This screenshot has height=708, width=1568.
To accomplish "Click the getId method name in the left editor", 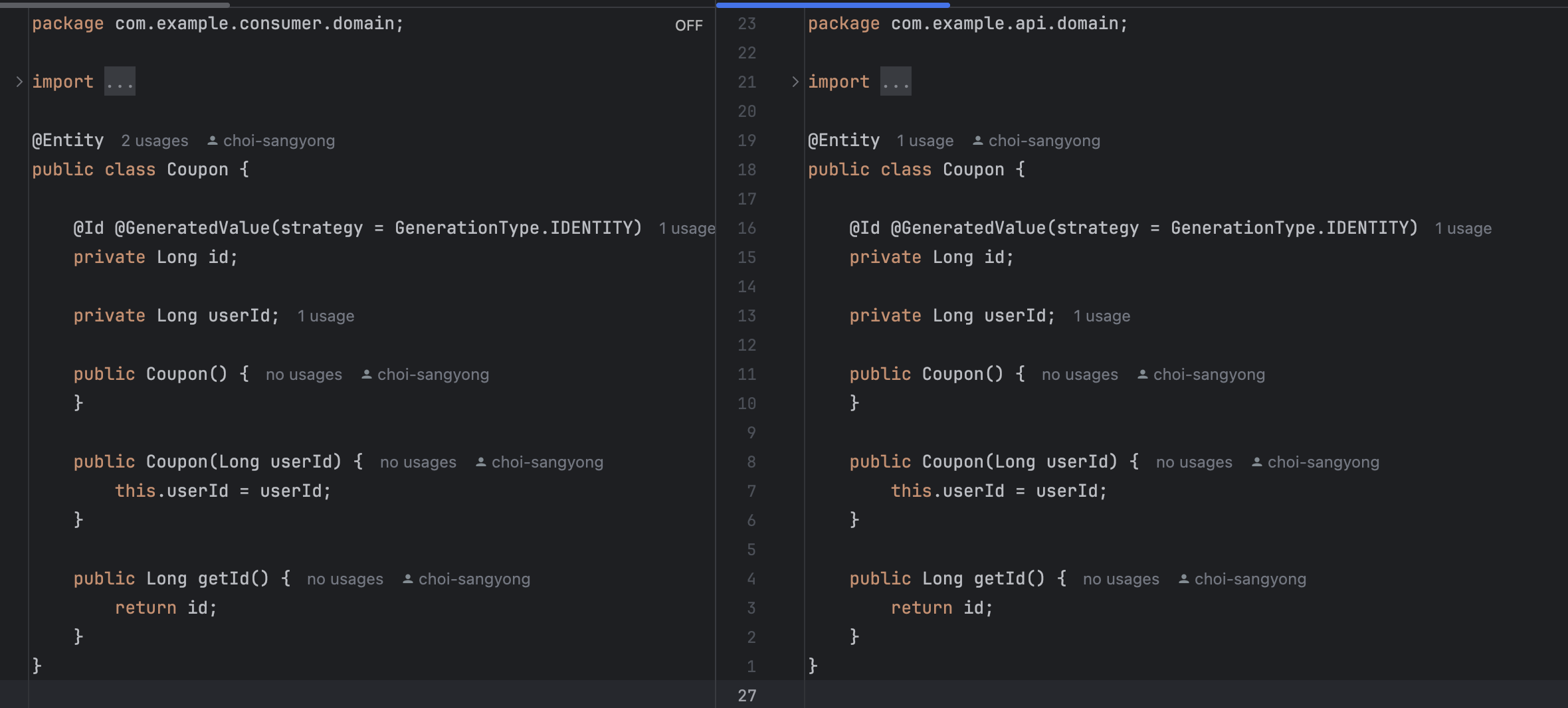I will pos(223,579).
